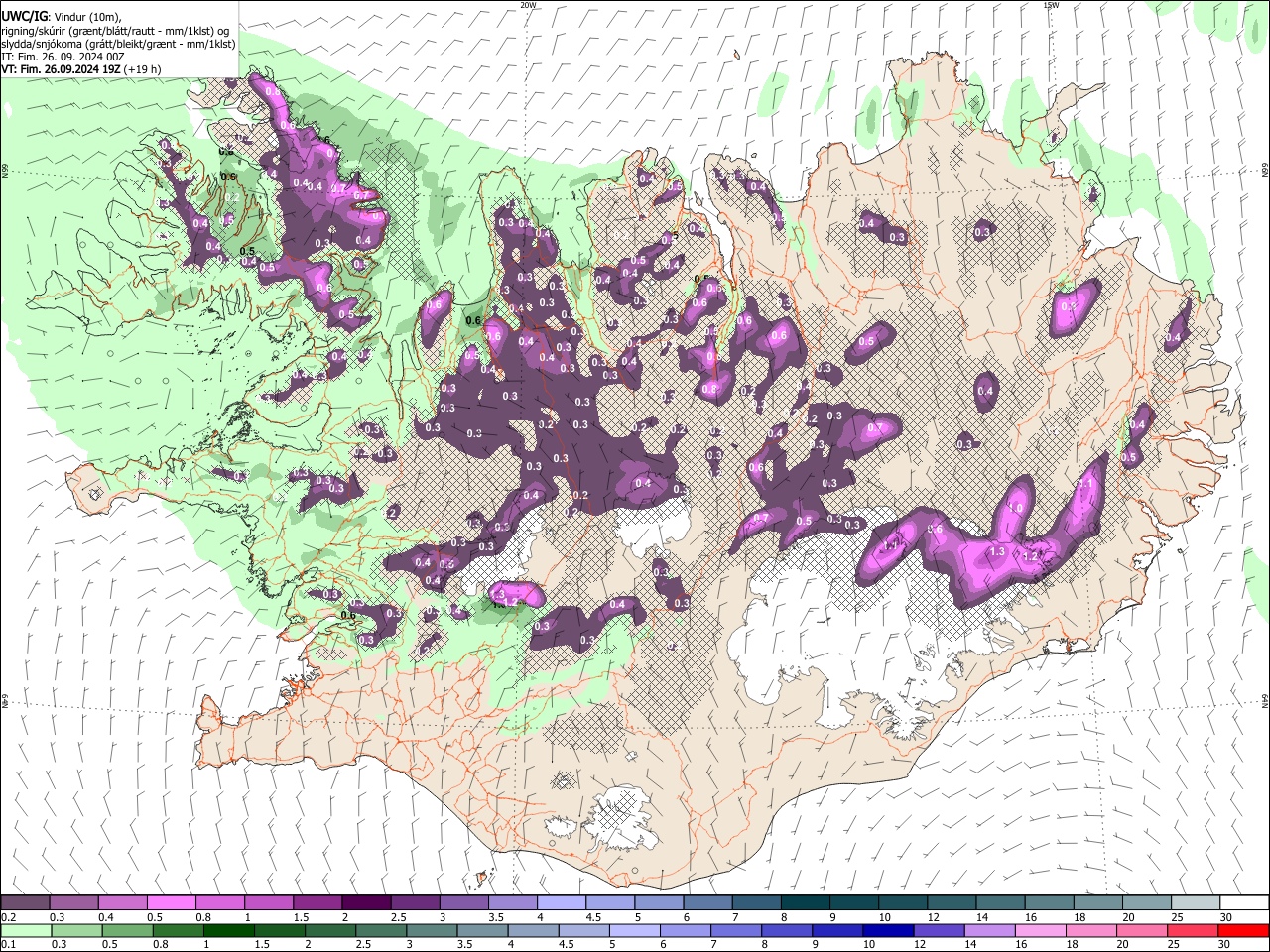Select the upper scale swatch labeled 2.5
This screenshot has width=1270, height=952.
tap(415, 903)
